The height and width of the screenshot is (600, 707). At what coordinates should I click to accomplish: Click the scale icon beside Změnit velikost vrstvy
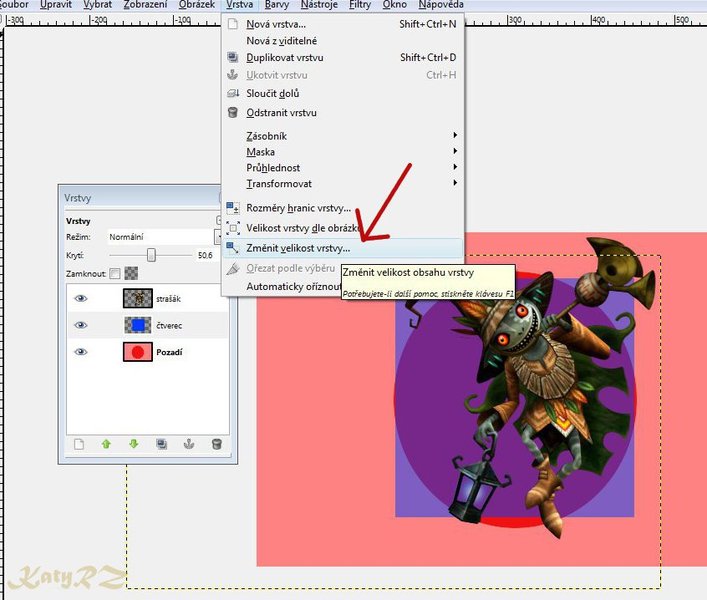pyautogui.click(x=233, y=247)
